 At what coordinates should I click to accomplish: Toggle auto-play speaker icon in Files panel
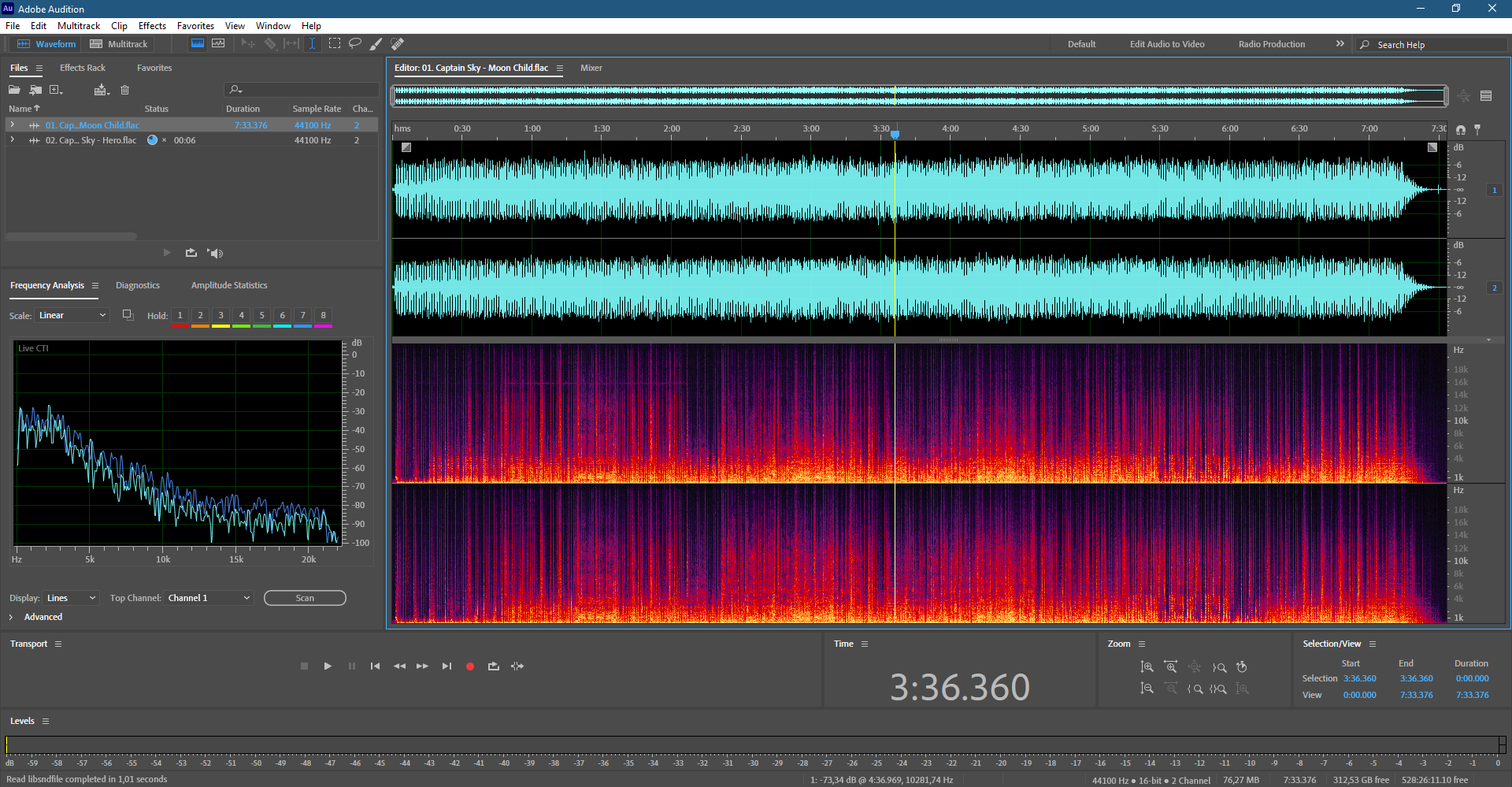[x=215, y=253]
